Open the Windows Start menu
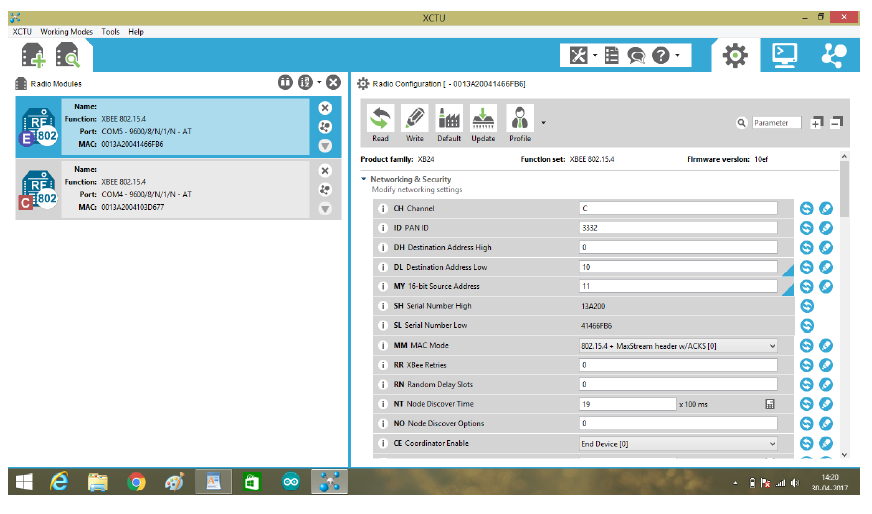Screen dimensions: 872x514 [24, 482]
